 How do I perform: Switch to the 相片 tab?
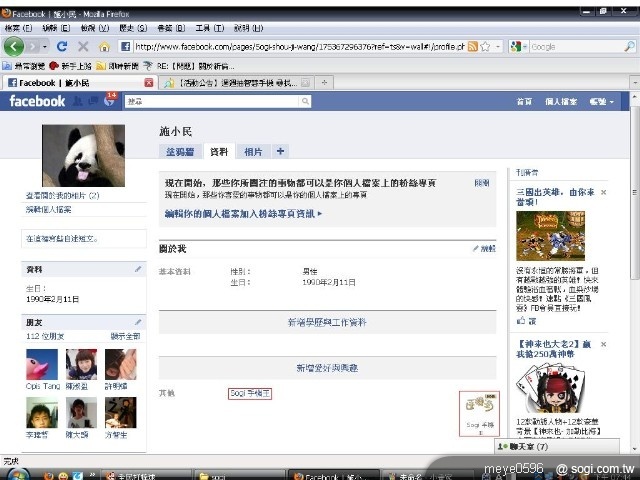(x=253, y=152)
